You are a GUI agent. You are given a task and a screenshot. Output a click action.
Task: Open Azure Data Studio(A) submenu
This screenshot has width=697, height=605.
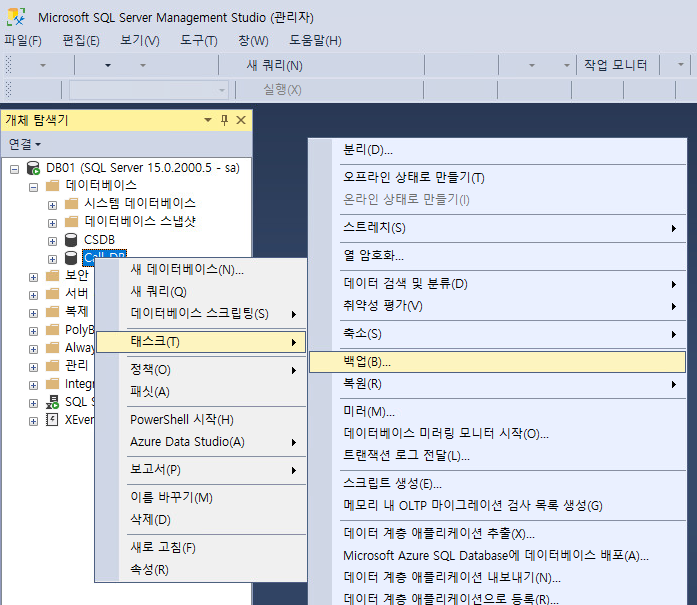[x=201, y=442]
